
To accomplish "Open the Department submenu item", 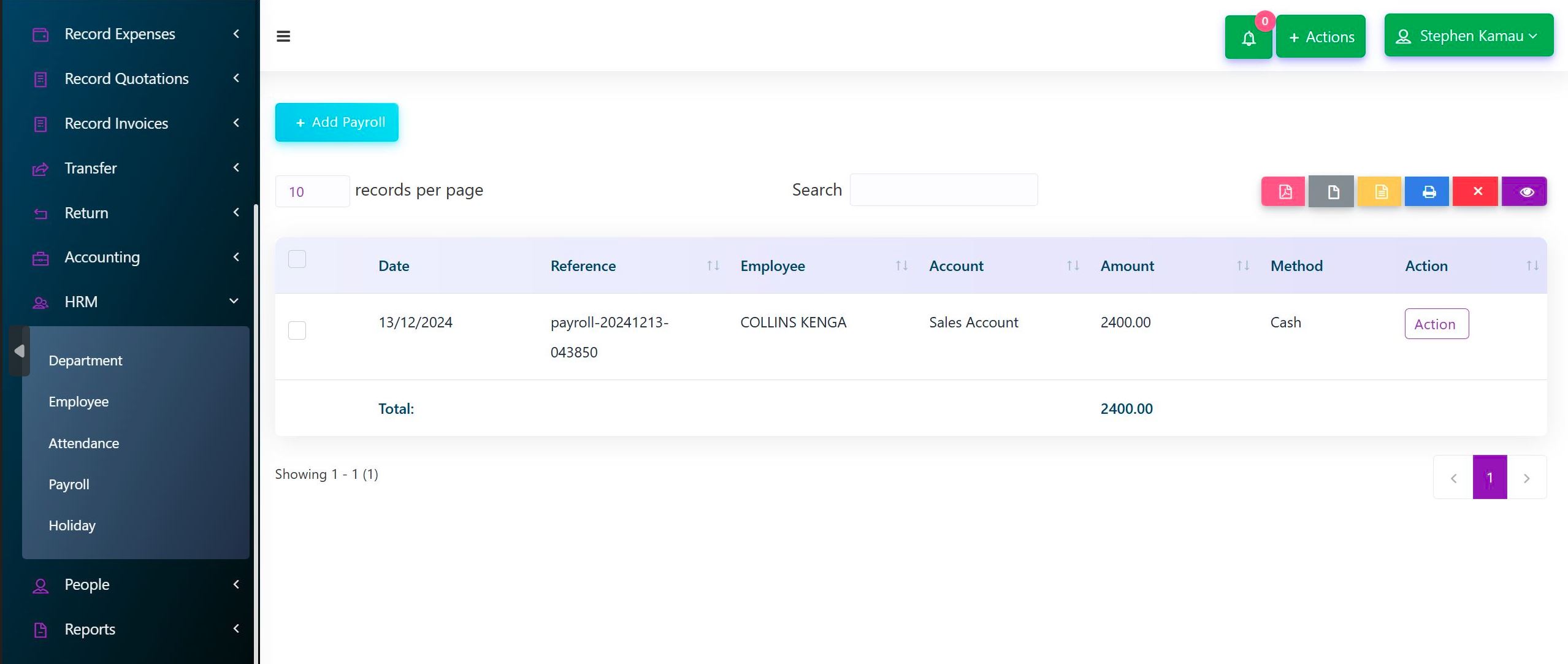I will [x=85, y=361].
